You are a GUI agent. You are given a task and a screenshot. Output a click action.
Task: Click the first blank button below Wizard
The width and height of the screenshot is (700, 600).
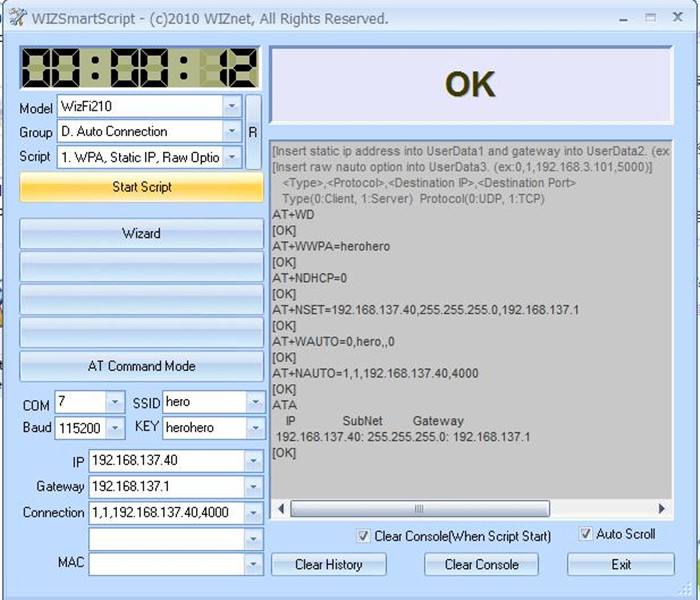142,267
